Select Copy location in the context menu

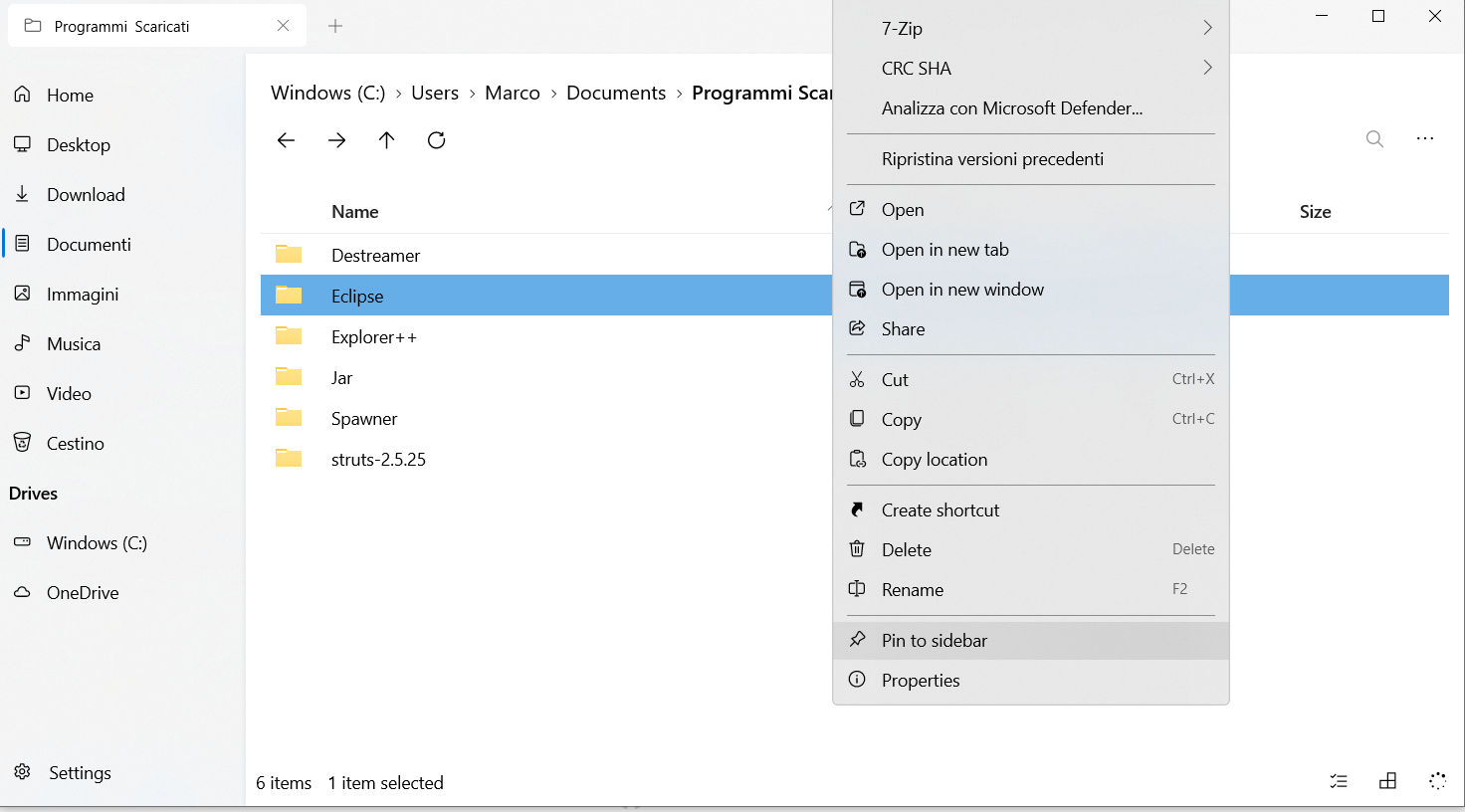[x=934, y=459]
